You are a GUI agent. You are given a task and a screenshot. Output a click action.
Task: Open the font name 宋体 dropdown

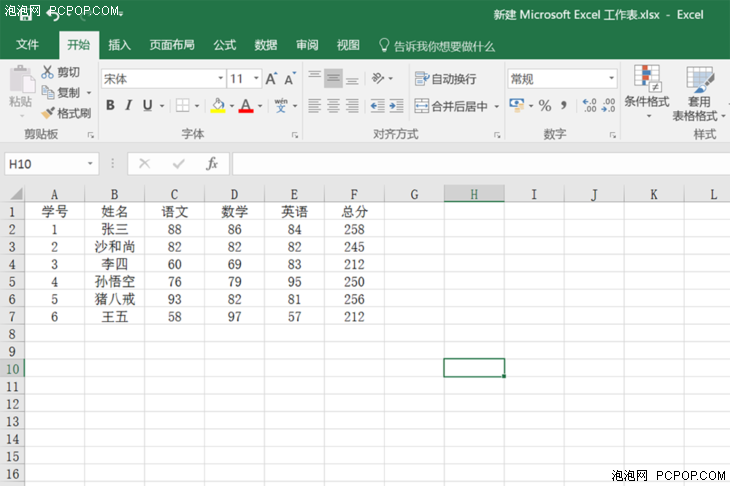tap(221, 79)
